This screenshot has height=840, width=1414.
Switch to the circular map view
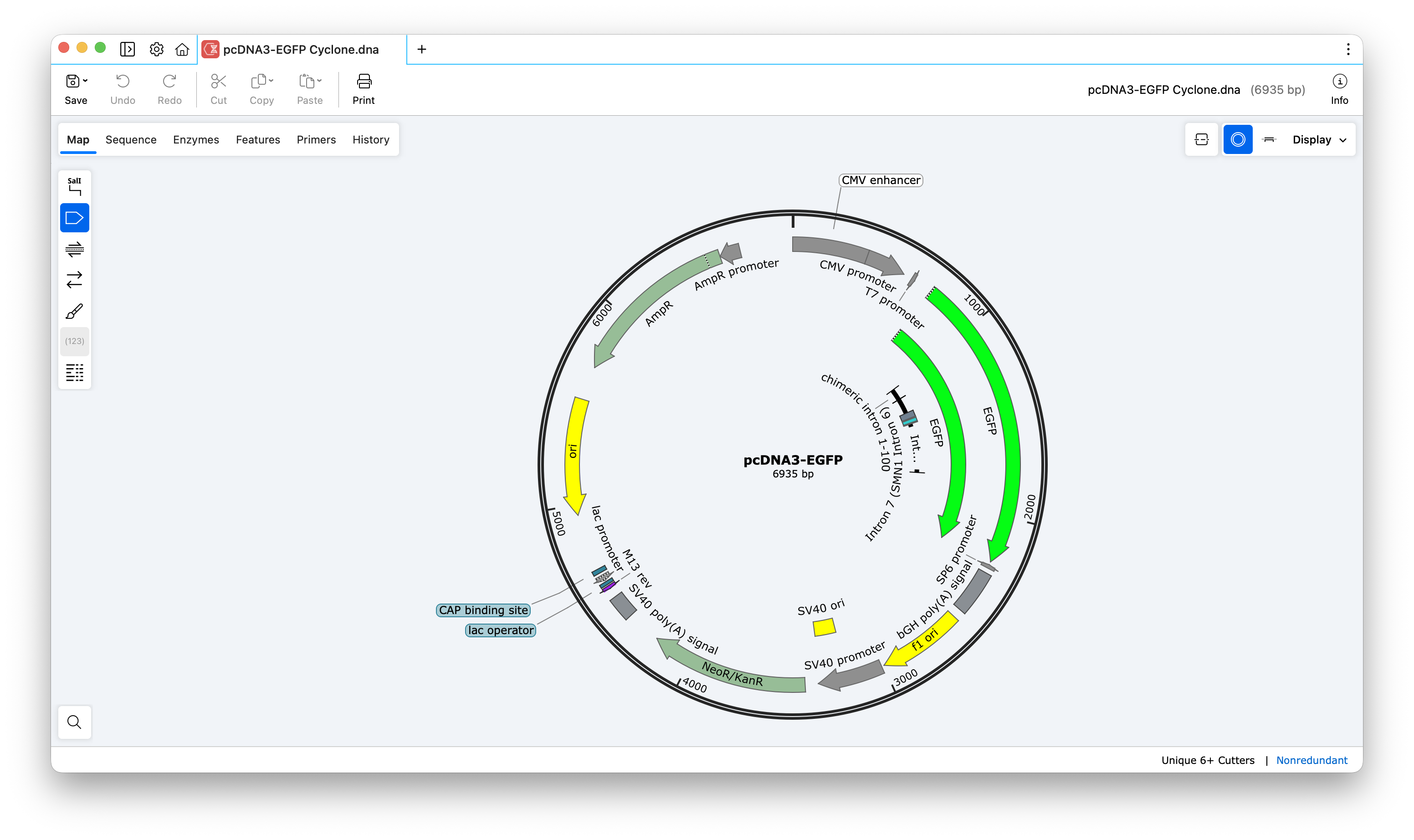1237,140
